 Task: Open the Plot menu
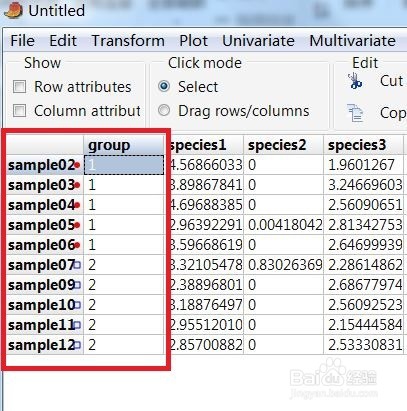193,41
